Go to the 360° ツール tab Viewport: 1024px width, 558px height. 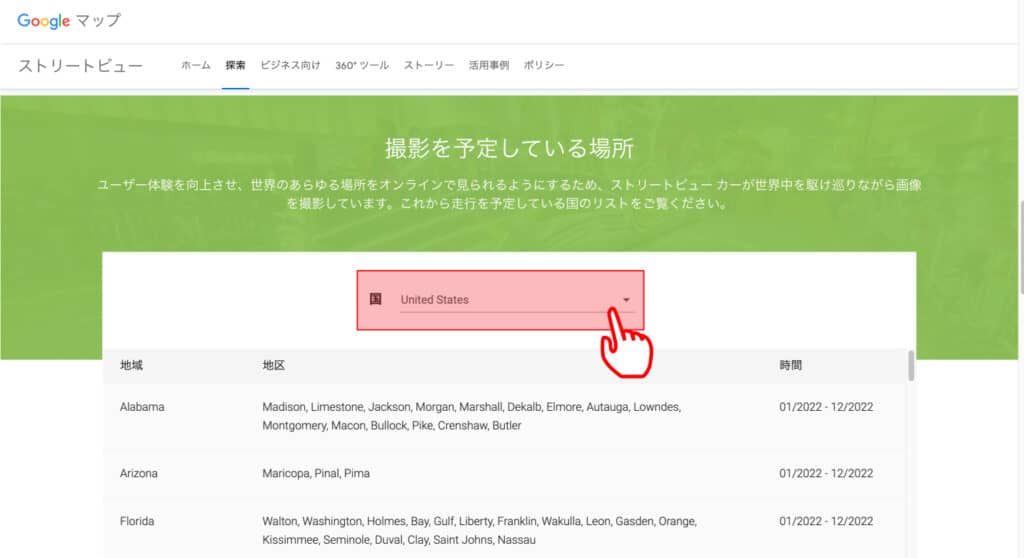point(362,65)
